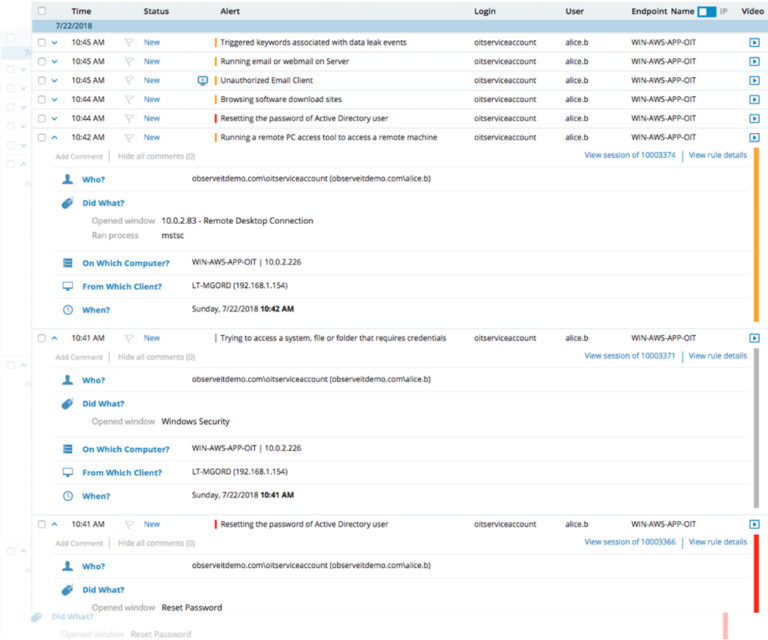Image resolution: width=768 pixels, height=640 pixels.
Task: Collapse the 10:42 AM remote PC access alert
Action: [x=54, y=137]
